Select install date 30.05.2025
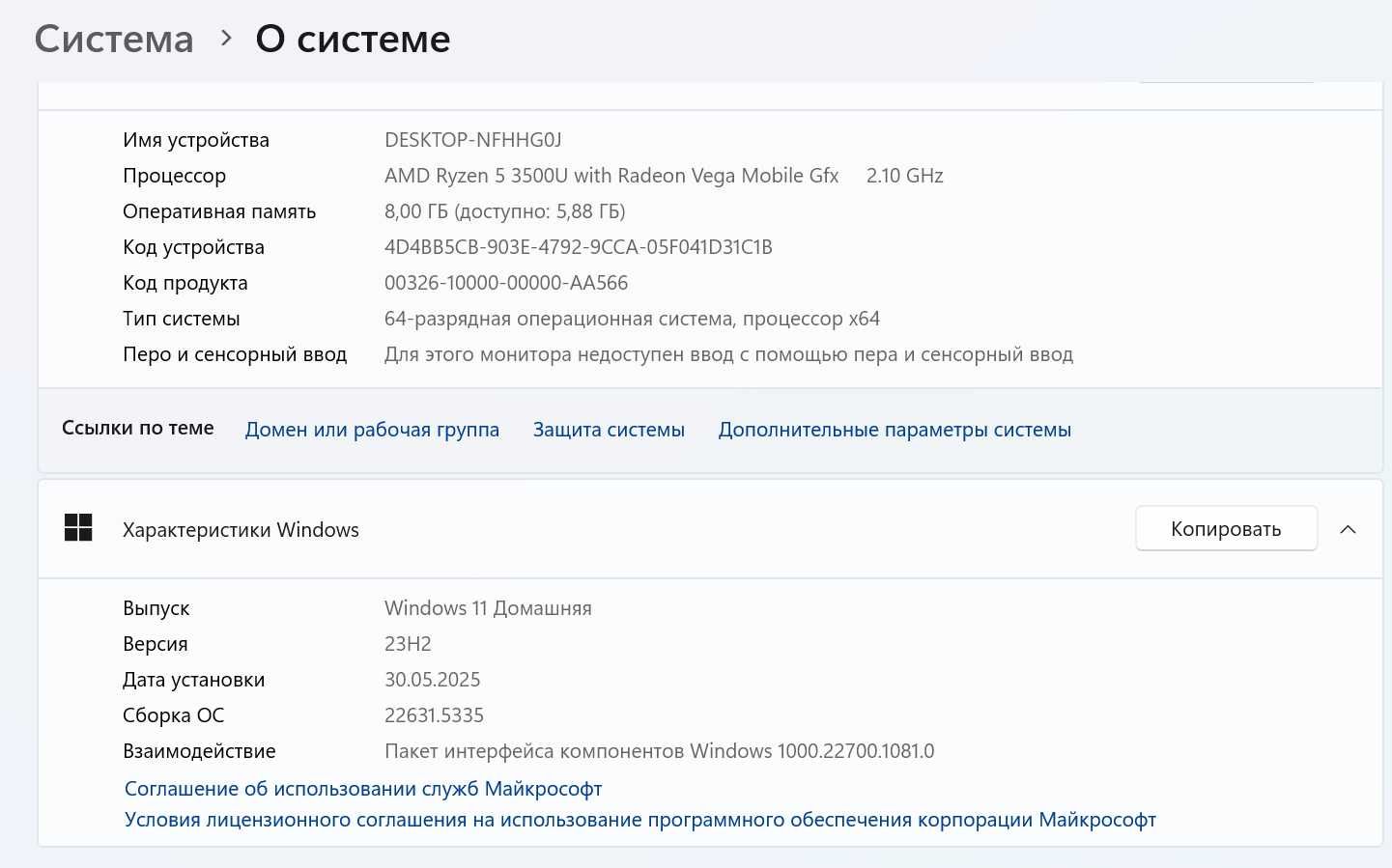1392x868 pixels. coord(433,680)
